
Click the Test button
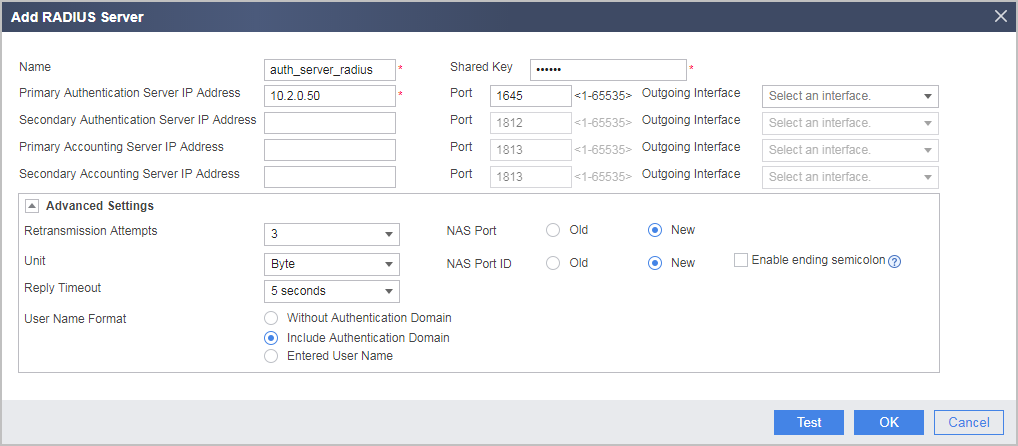tap(809, 423)
